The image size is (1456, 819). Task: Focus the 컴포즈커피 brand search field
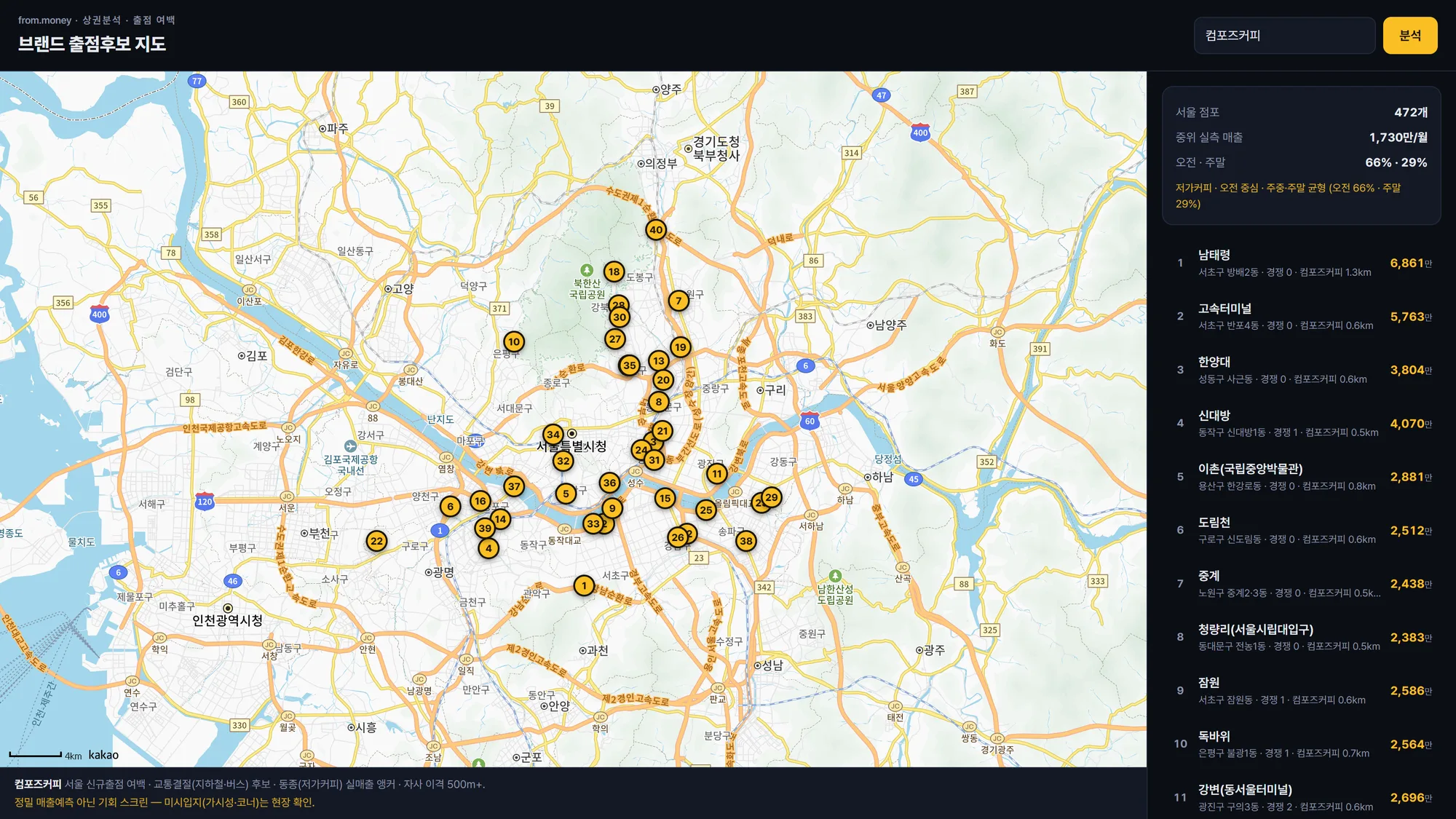(x=1284, y=36)
